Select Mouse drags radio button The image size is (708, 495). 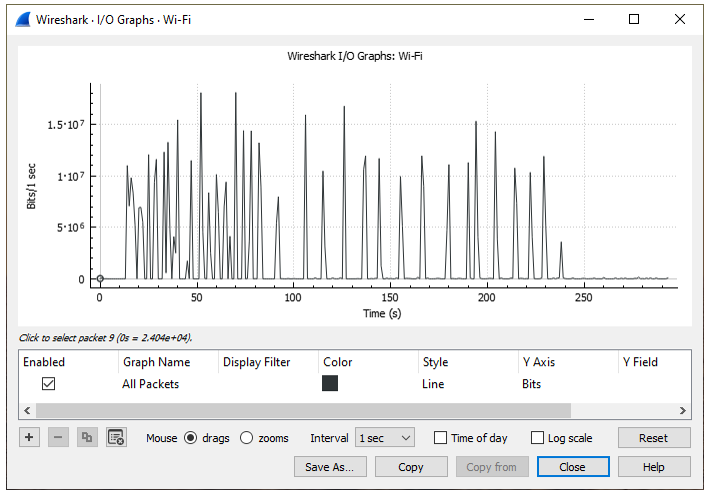pos(191,438)
